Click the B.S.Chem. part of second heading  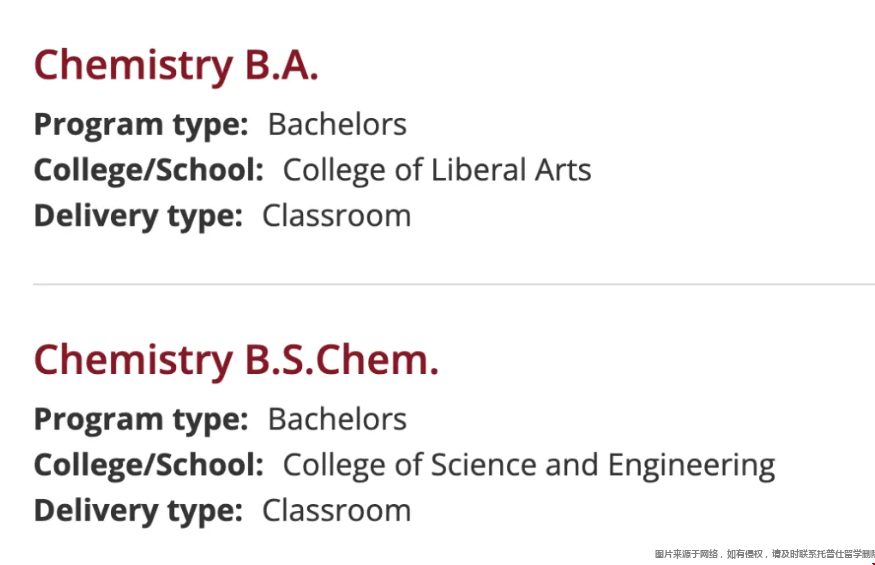[342, 360]
